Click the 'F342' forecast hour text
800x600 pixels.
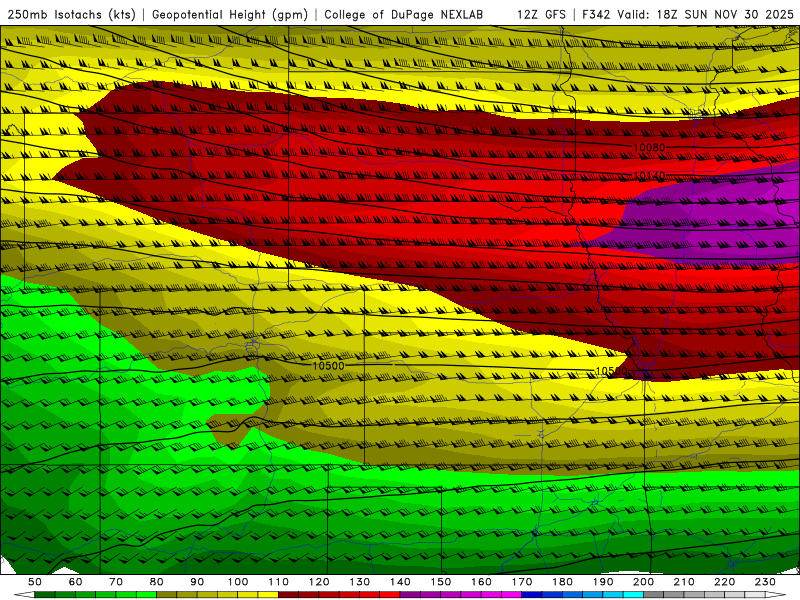(x=597, y=15)
